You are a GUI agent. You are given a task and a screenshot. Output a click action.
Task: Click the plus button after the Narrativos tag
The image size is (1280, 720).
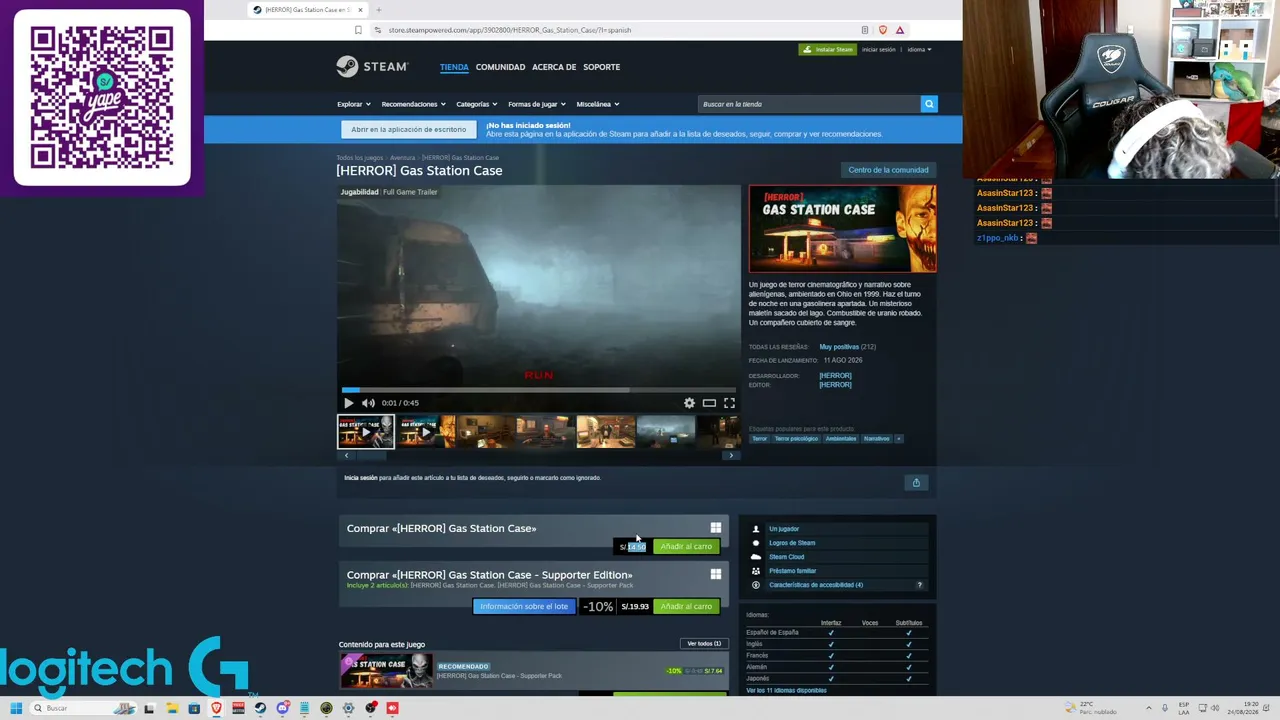pyautogui.click(x=898, y=439)
